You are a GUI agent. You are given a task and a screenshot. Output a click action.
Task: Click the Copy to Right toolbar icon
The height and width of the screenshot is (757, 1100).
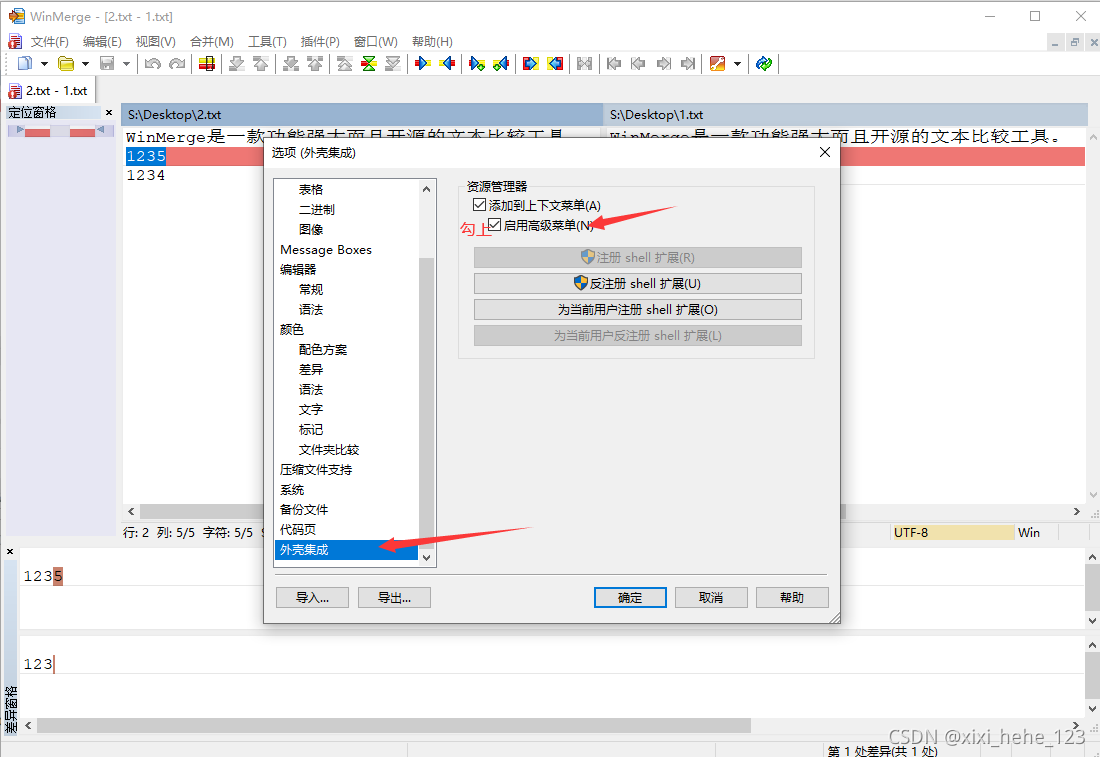(x=423, y=64)
